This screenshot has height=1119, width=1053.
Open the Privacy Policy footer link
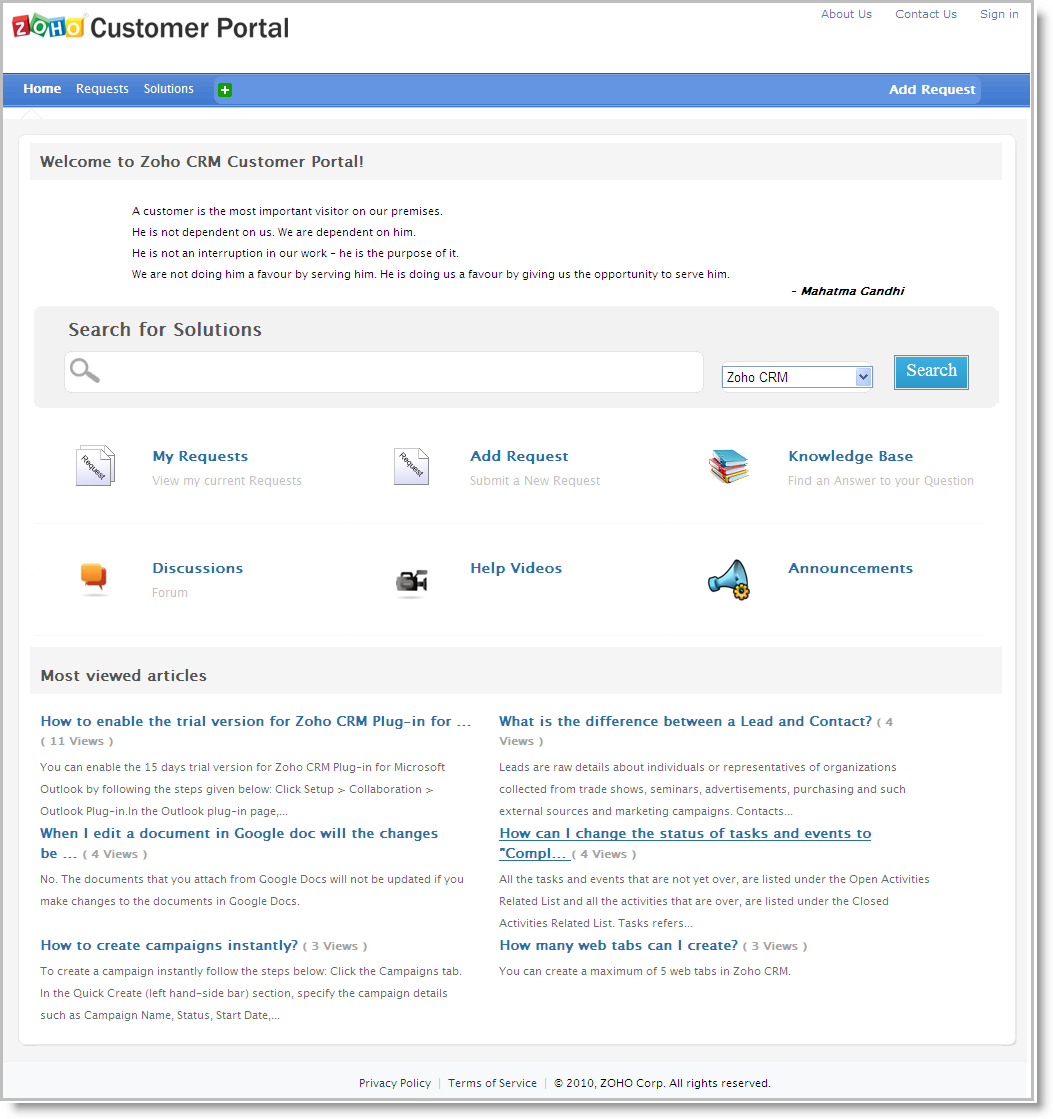tap(395, 1083)
